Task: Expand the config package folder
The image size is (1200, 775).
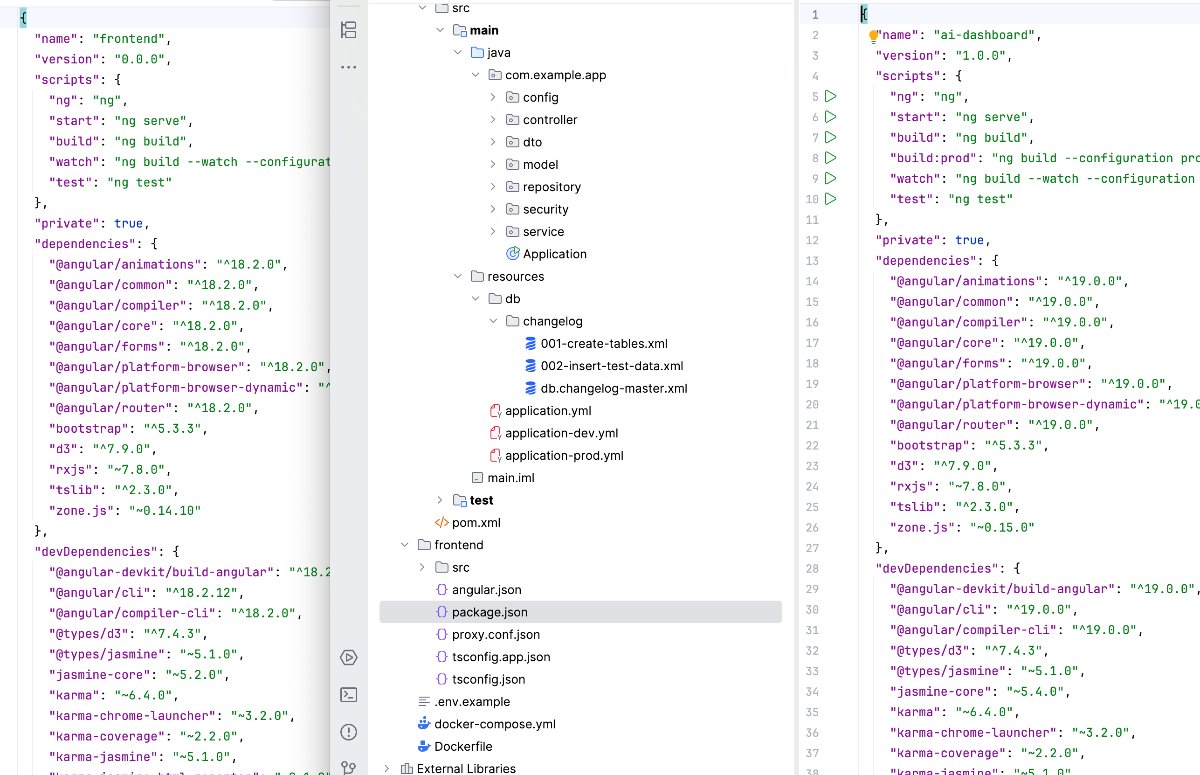Action: [x=493, y=97]
